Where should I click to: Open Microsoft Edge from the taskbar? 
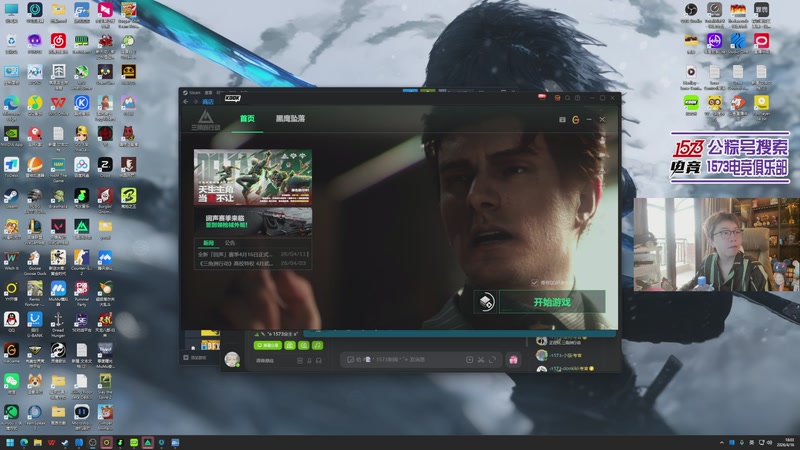[23, 442]
